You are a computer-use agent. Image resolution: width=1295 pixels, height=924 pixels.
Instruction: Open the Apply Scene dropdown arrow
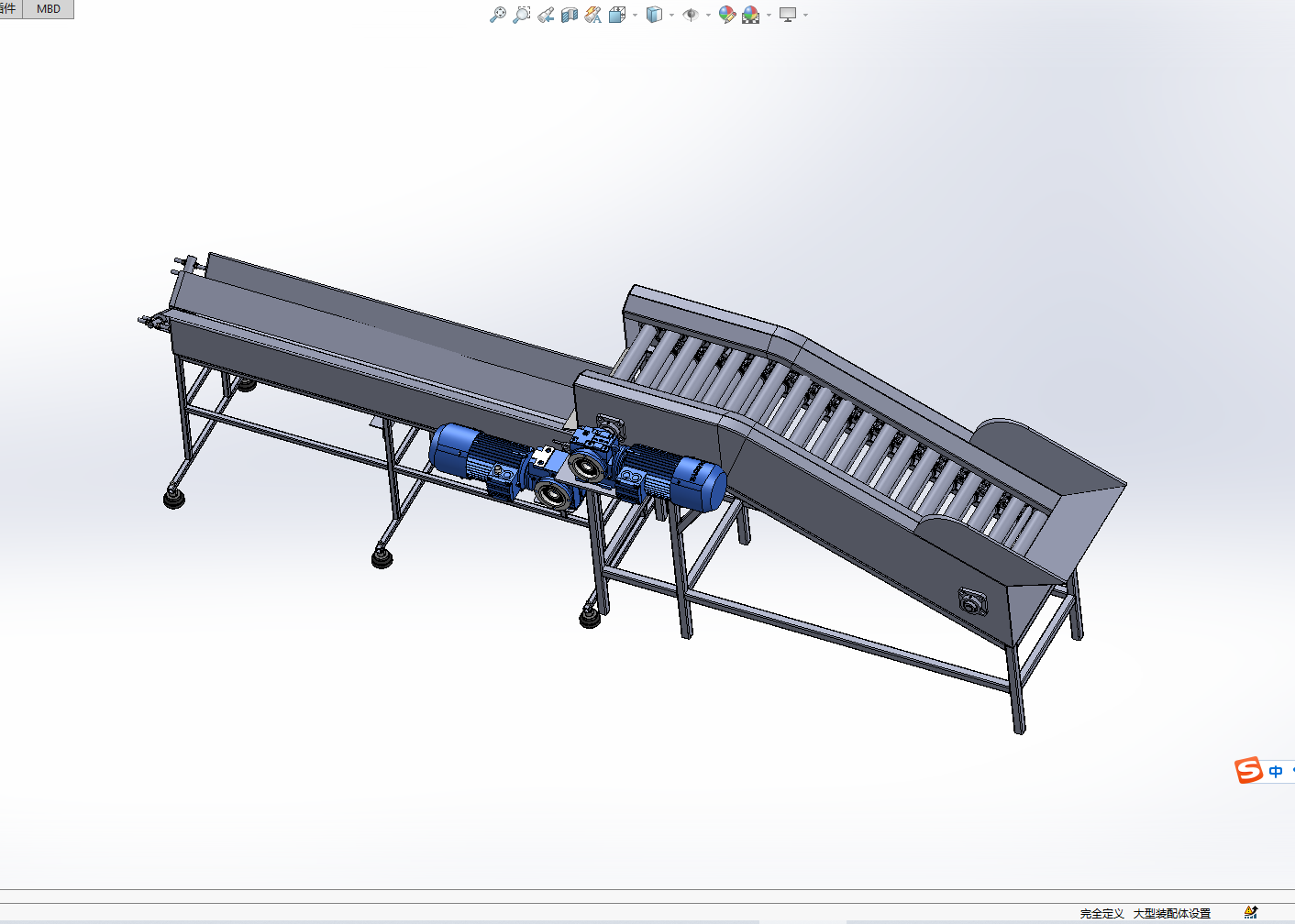pyautogui.click(x=769, y=15)
